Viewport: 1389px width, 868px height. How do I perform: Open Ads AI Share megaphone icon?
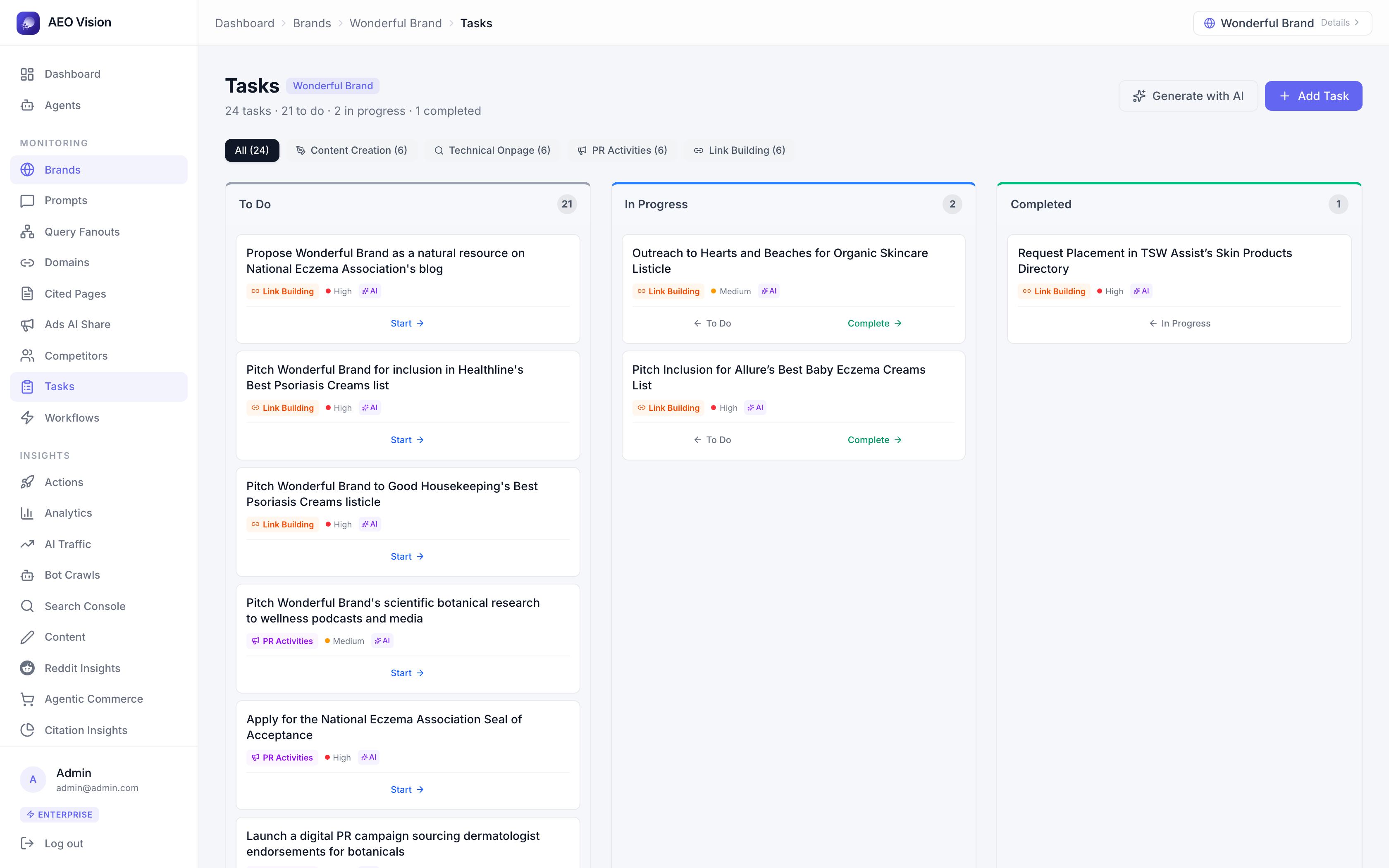click(27, 325)
